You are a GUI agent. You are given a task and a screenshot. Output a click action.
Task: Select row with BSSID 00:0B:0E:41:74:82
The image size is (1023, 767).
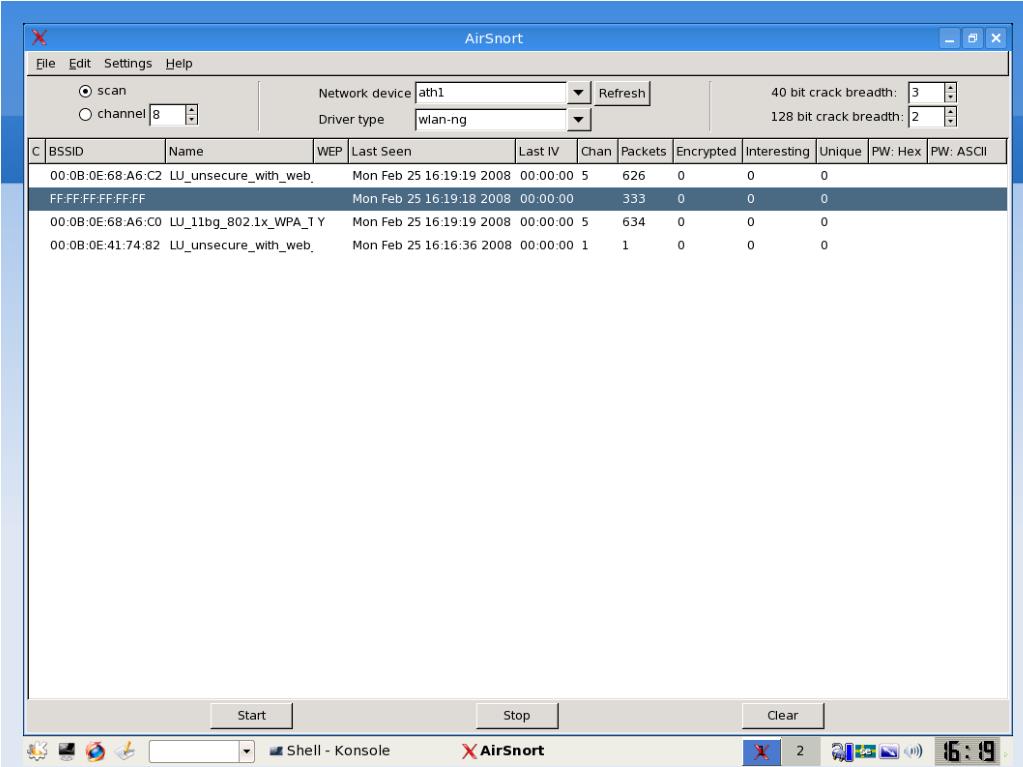pos(517,245)
